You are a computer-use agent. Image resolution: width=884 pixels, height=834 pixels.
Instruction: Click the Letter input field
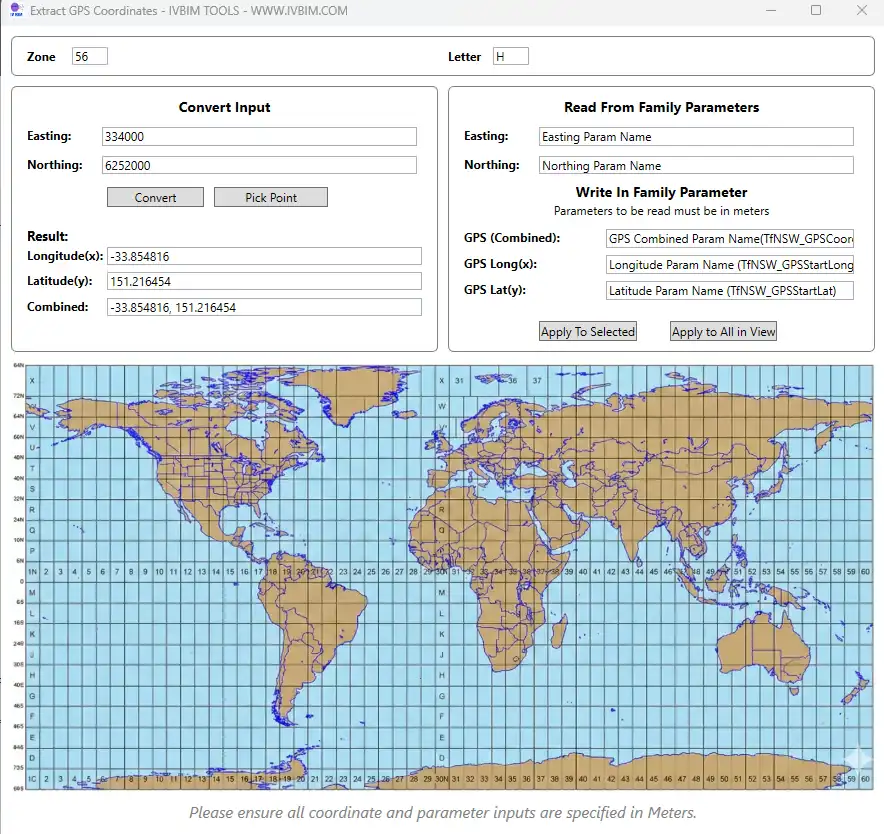pyautogui.click(x=510, y=57)
